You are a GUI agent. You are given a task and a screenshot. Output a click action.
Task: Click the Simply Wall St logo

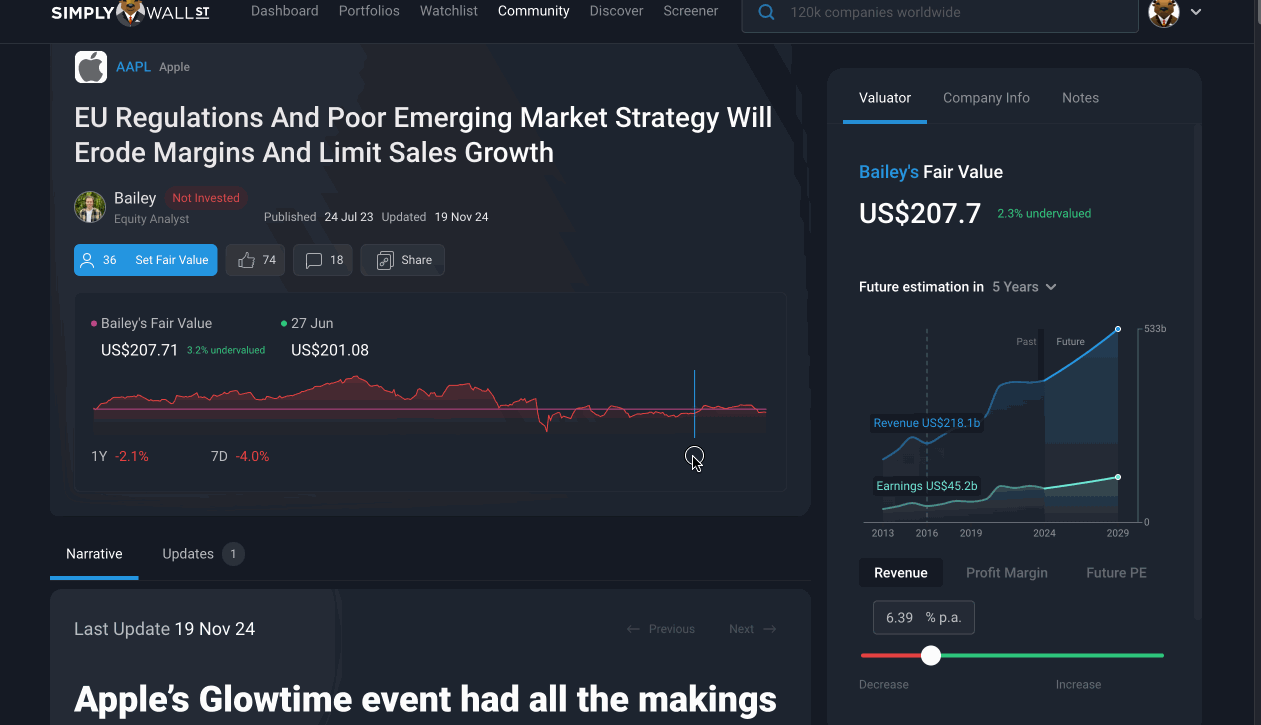tap(130, 12)
